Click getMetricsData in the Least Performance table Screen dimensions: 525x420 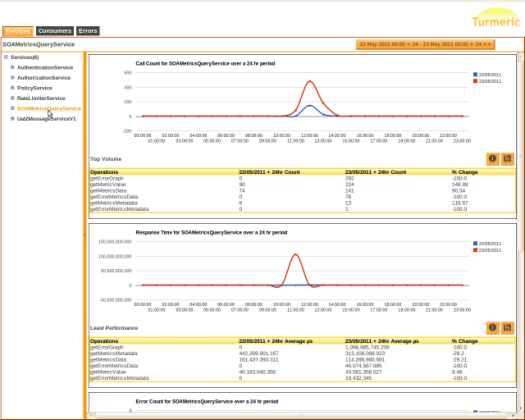108,360
